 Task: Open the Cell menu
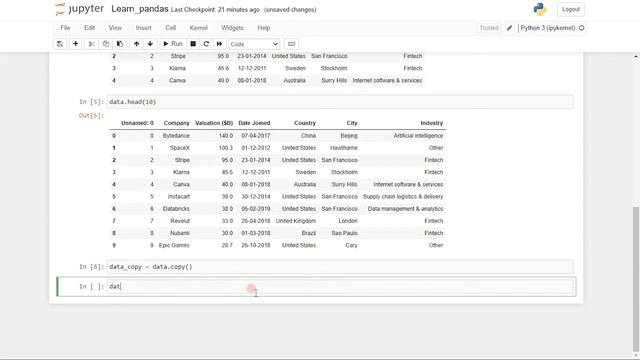170,28
